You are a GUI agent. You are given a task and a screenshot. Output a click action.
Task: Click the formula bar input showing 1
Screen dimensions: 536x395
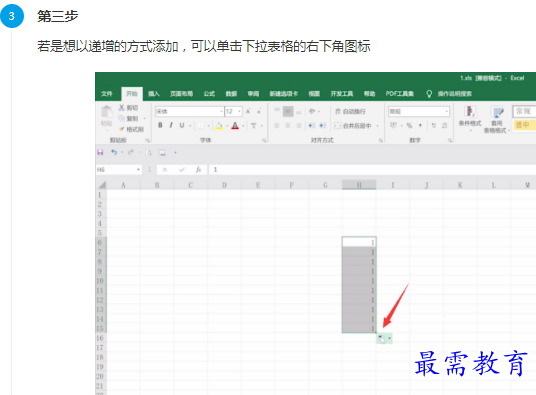click(373, 169)
